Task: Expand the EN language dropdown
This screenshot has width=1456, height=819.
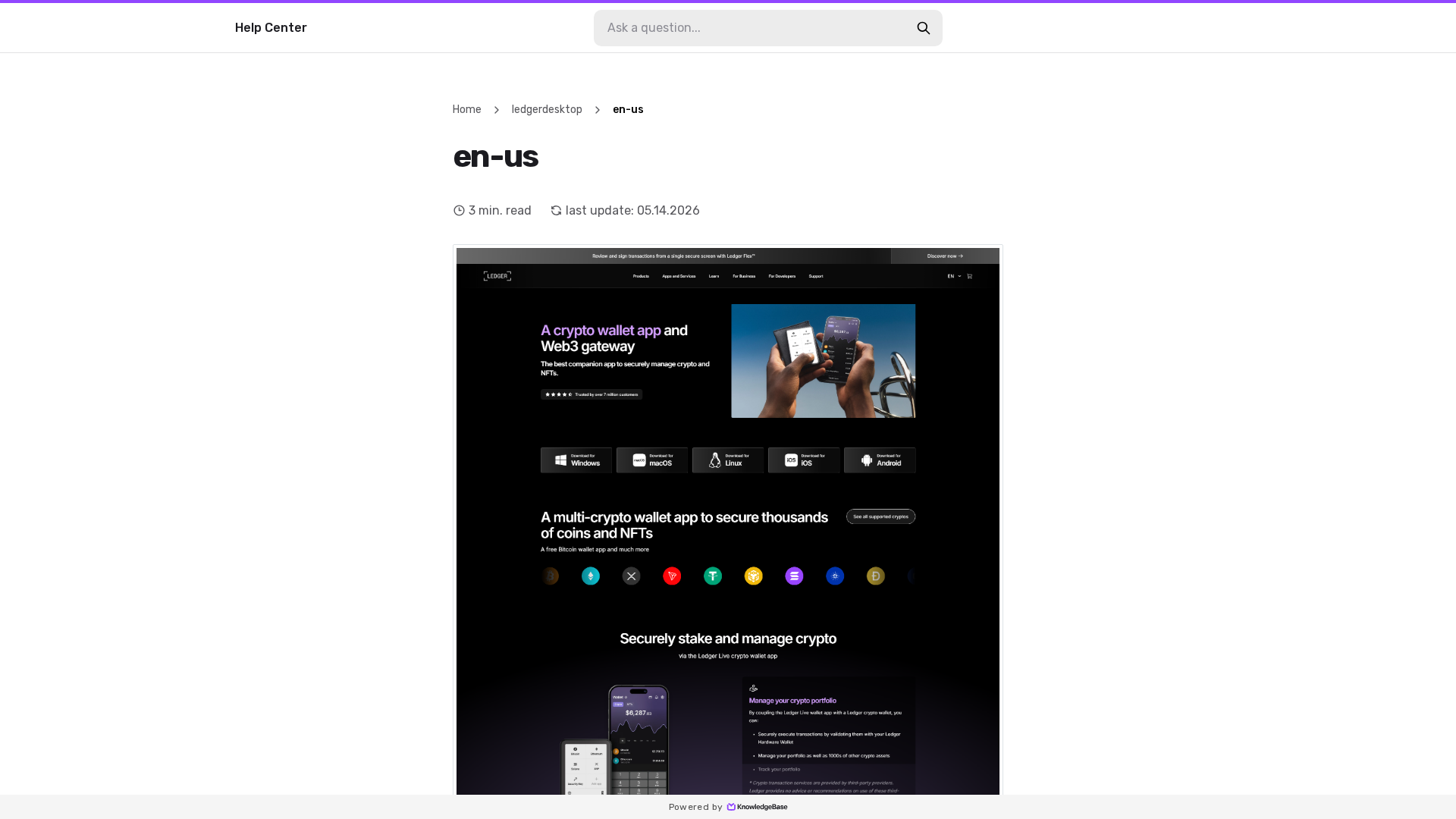Action: click(954, 276)
